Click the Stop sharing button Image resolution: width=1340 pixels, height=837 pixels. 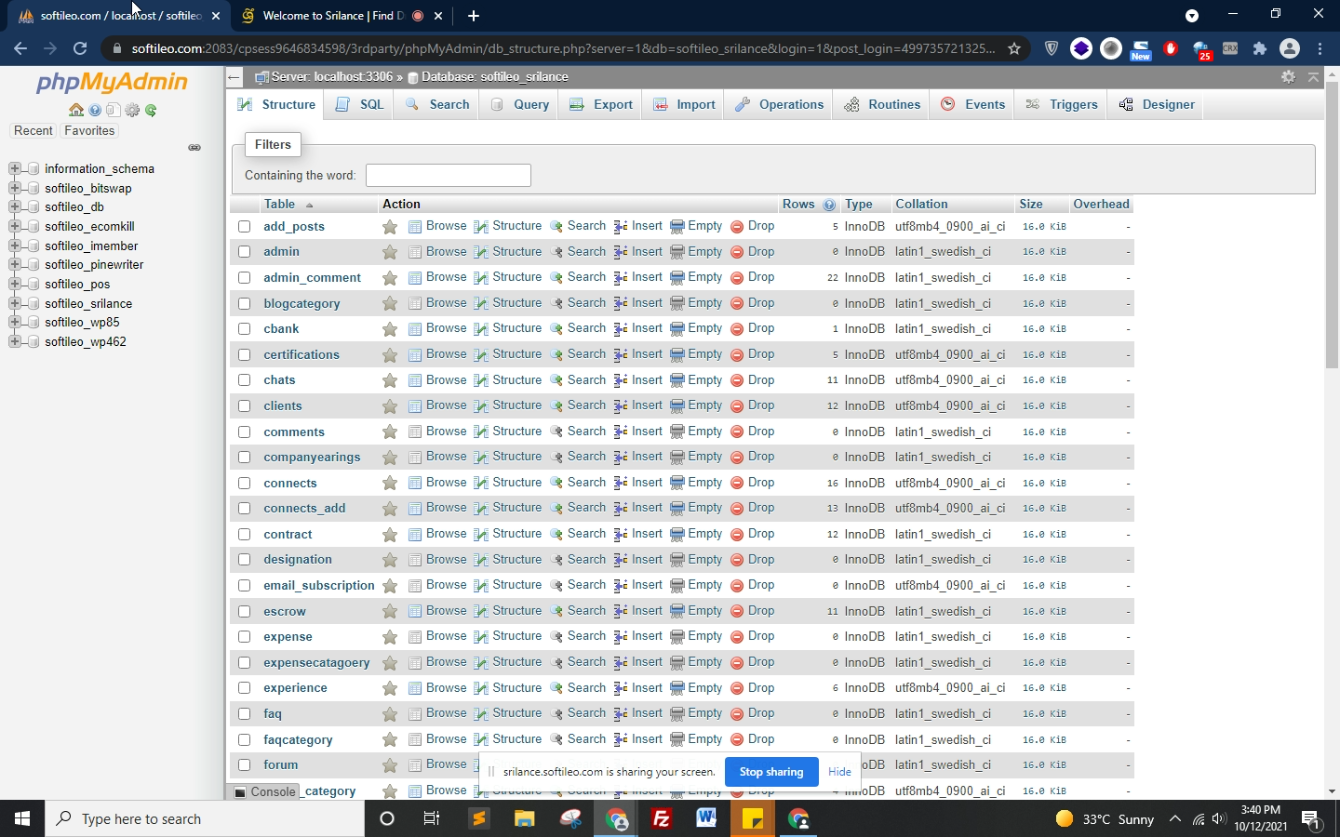tap(771, 772)
